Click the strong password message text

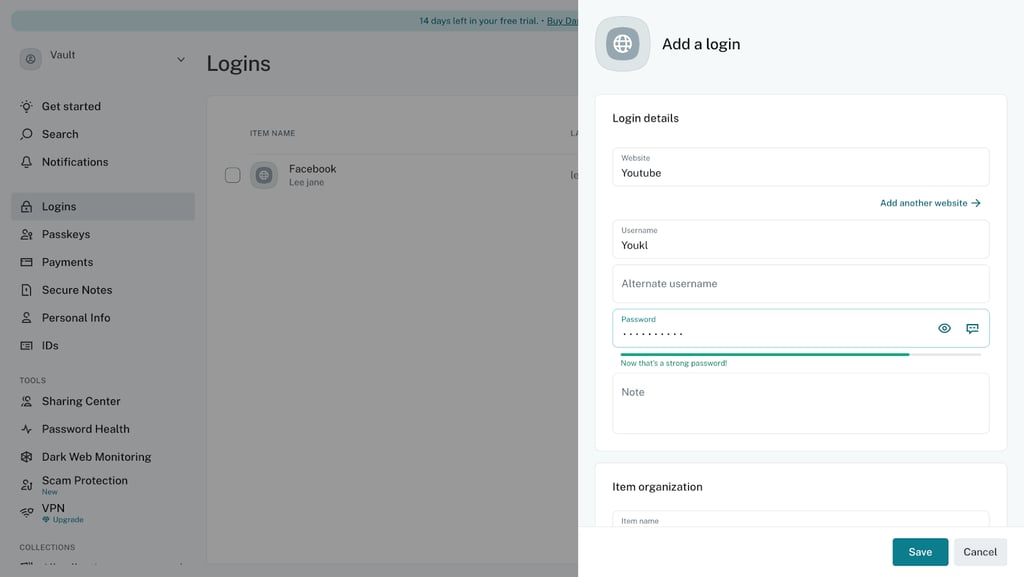pyautogui.click(x=673, y=364)
